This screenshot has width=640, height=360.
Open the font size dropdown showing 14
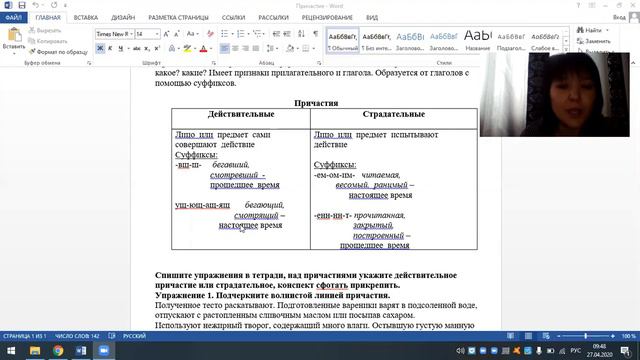click(157, 34)
